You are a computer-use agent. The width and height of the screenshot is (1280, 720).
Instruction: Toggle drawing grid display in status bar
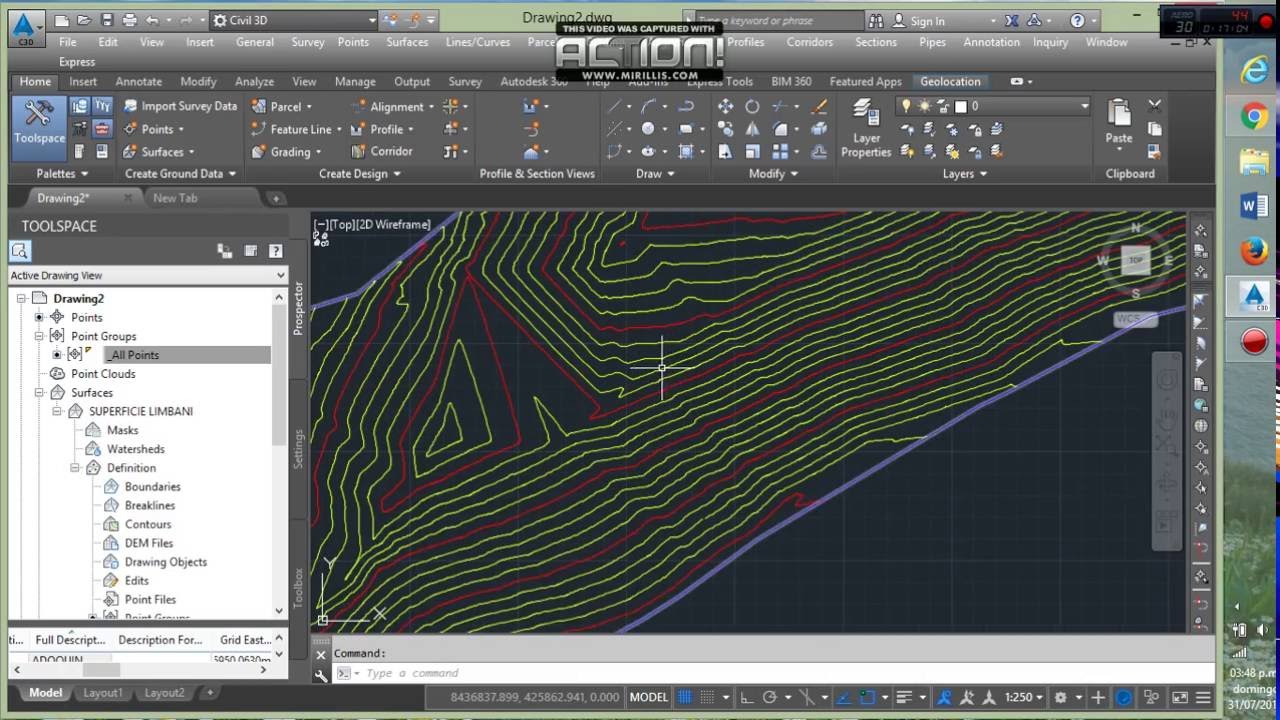pos(685,698)
